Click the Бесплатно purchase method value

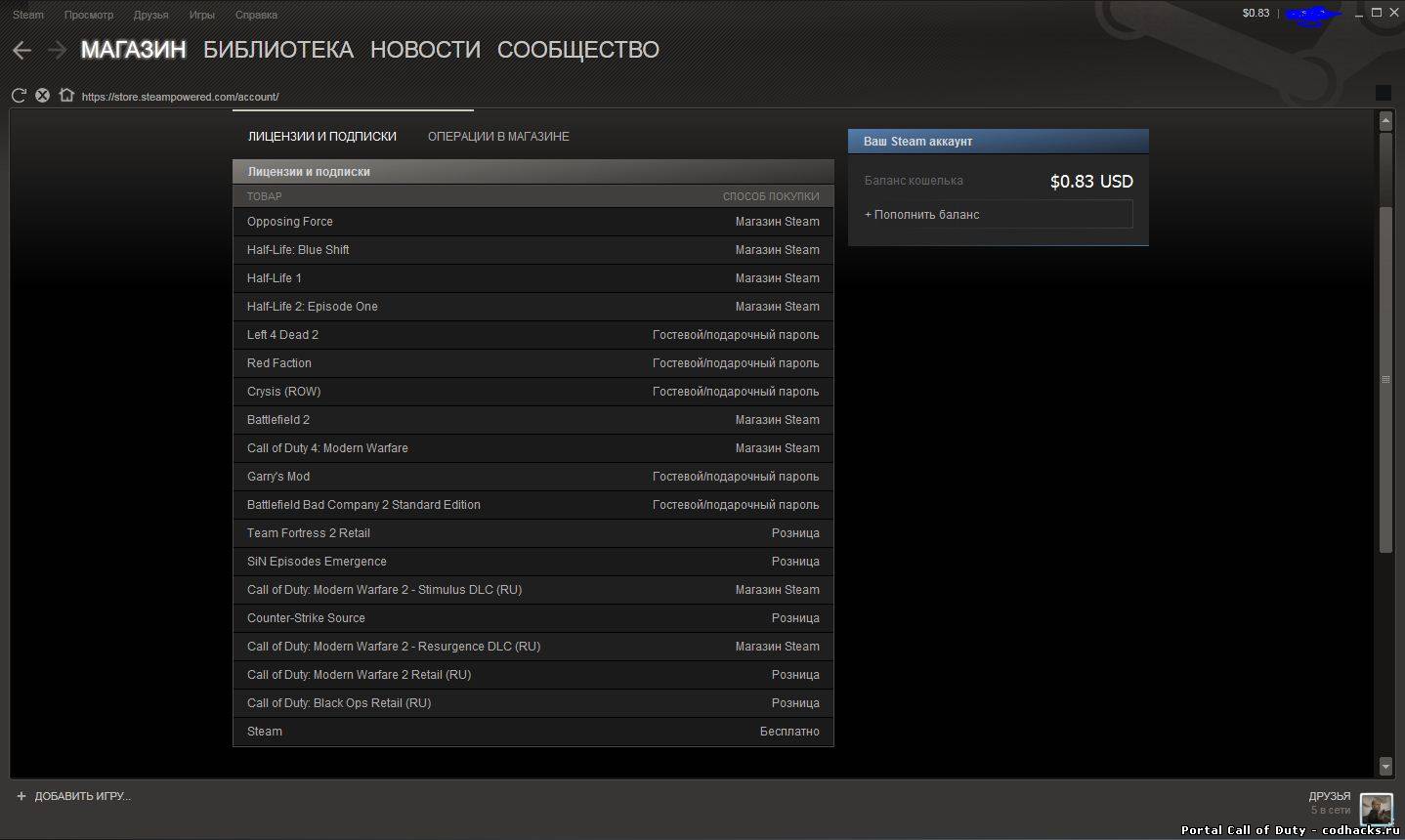[789, 732]
